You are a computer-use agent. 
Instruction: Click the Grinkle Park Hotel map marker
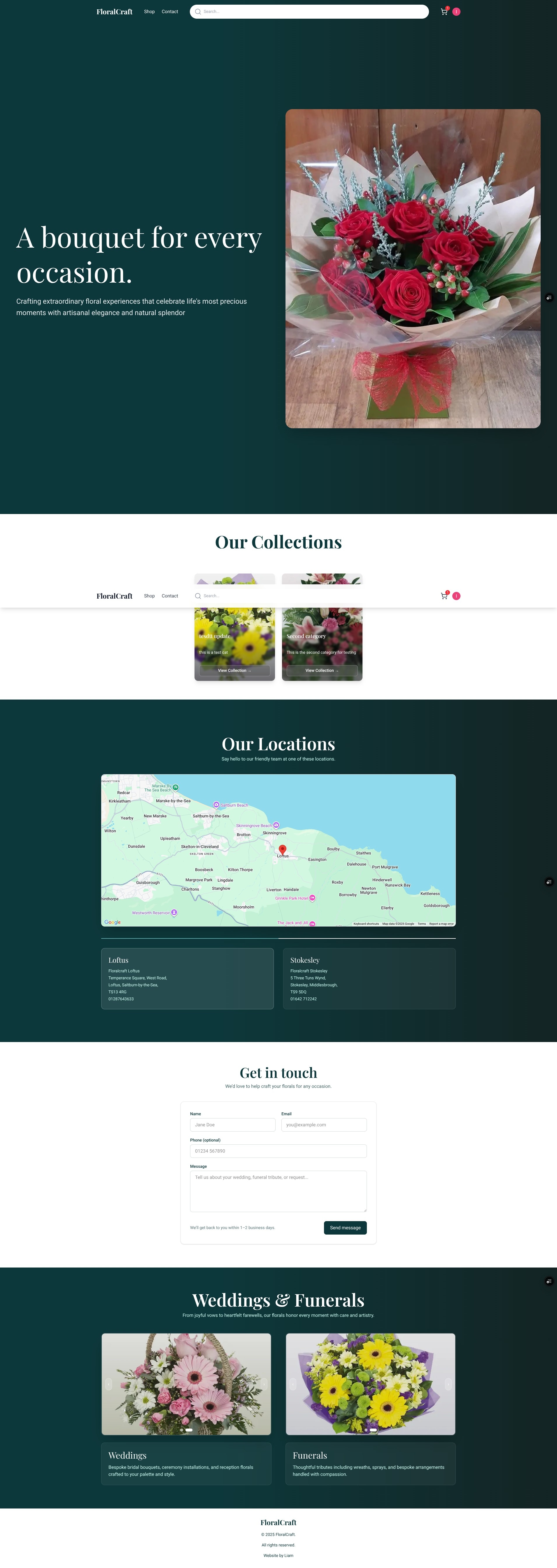pos(312,898)
